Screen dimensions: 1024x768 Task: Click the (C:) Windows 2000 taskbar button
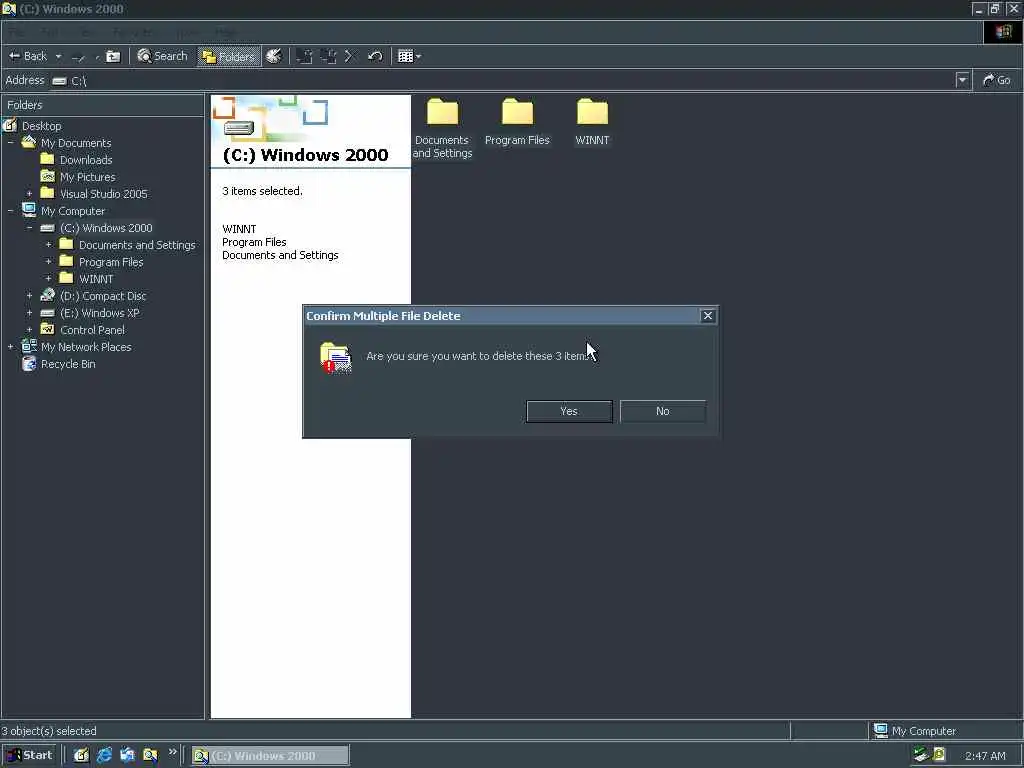point(270,756)
